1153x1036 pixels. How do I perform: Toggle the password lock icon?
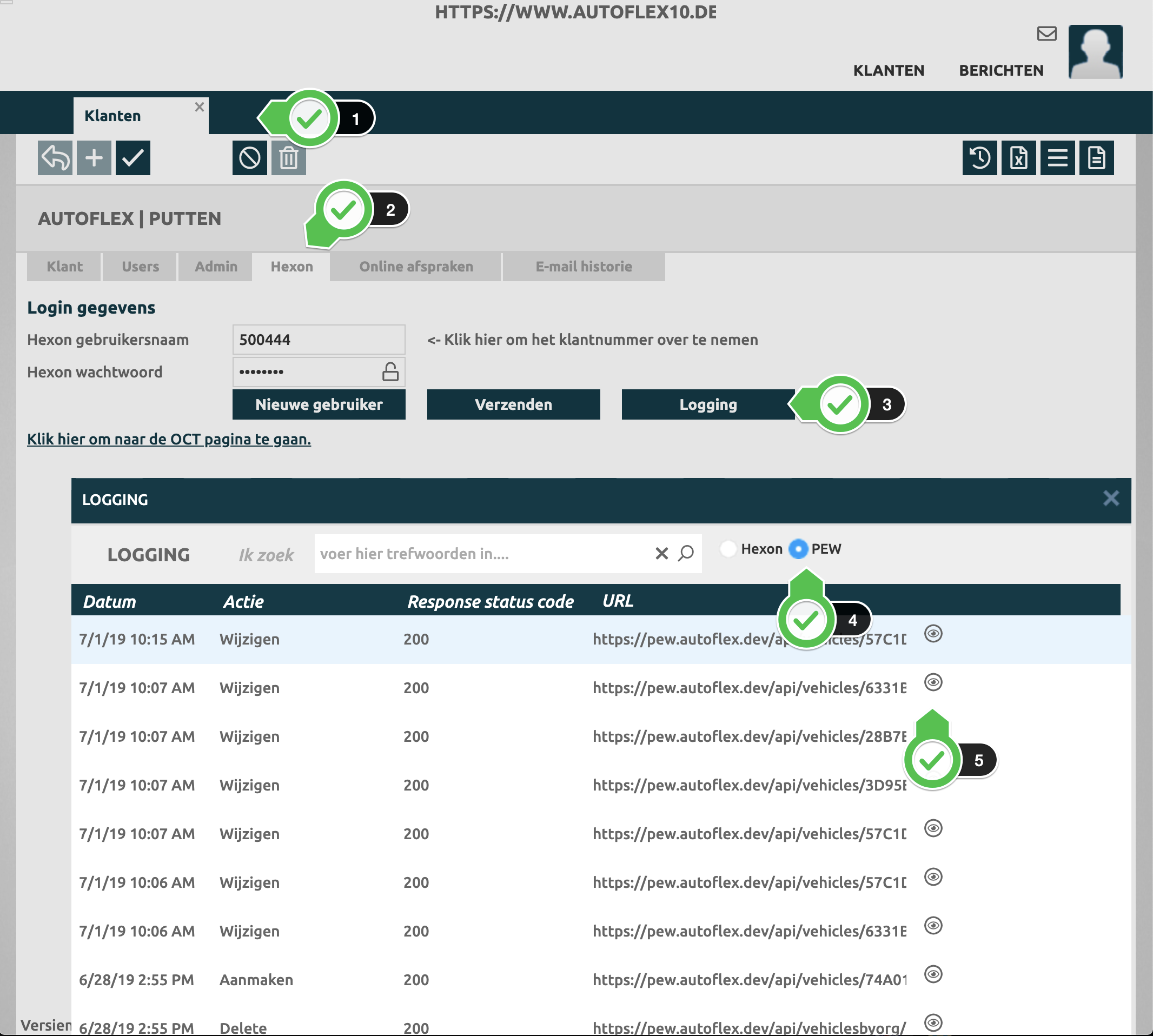[390, 371]
